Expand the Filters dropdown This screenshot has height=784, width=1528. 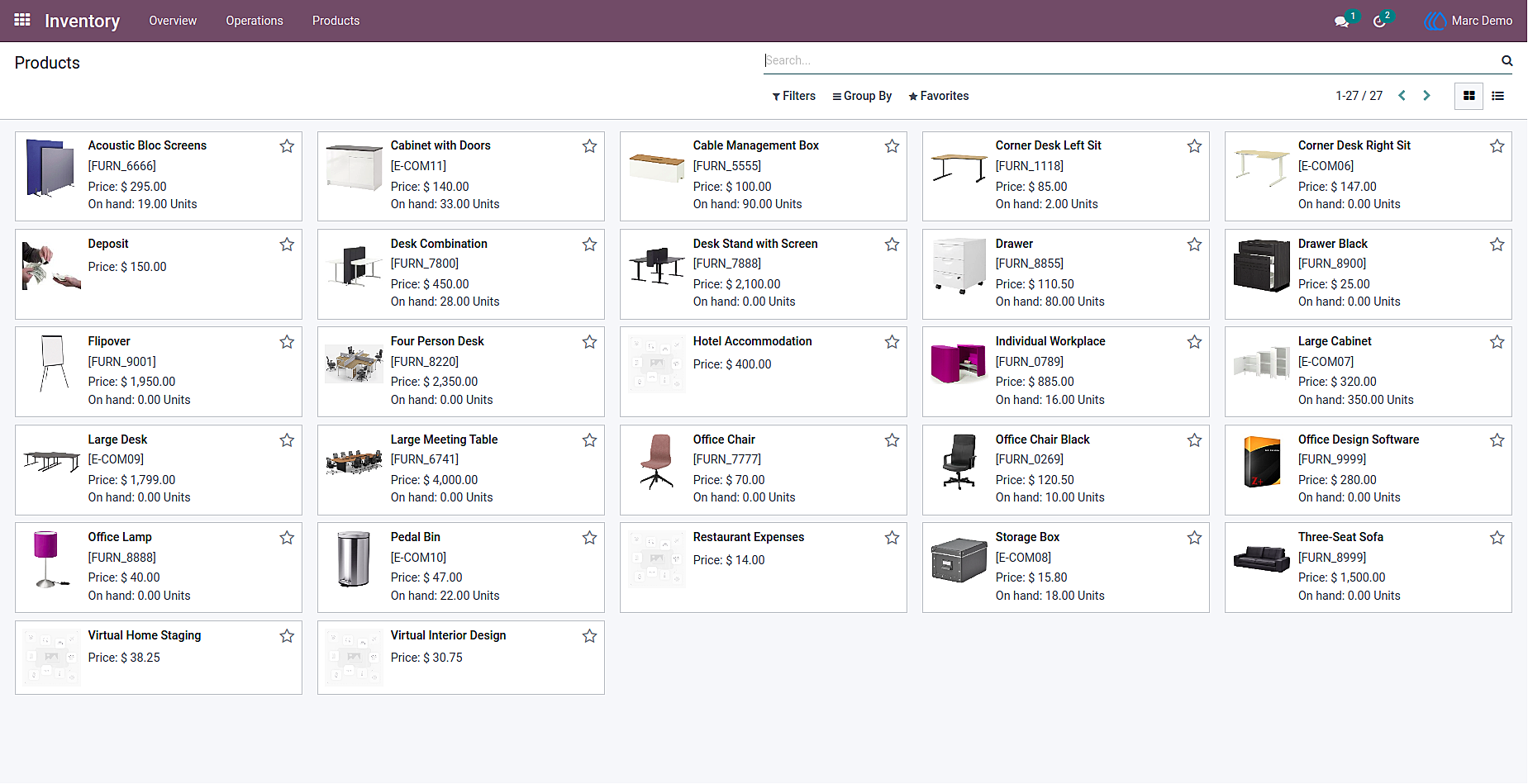coord(793,96)
